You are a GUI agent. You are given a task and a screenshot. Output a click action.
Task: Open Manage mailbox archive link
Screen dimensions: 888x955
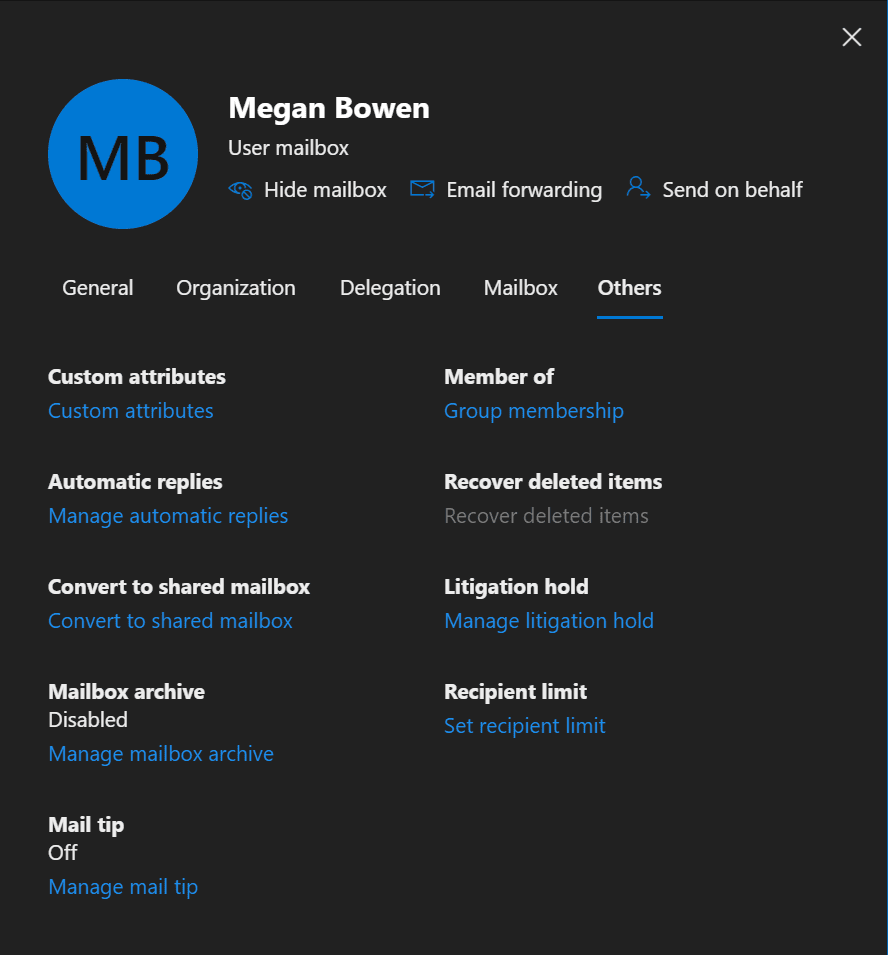tap(161, 754)
